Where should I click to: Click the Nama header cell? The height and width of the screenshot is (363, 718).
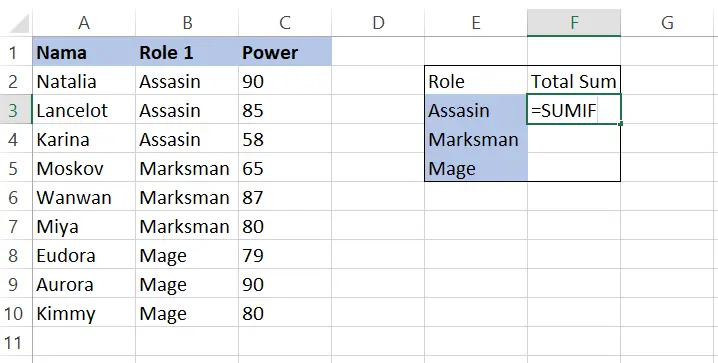pos(84,52)
